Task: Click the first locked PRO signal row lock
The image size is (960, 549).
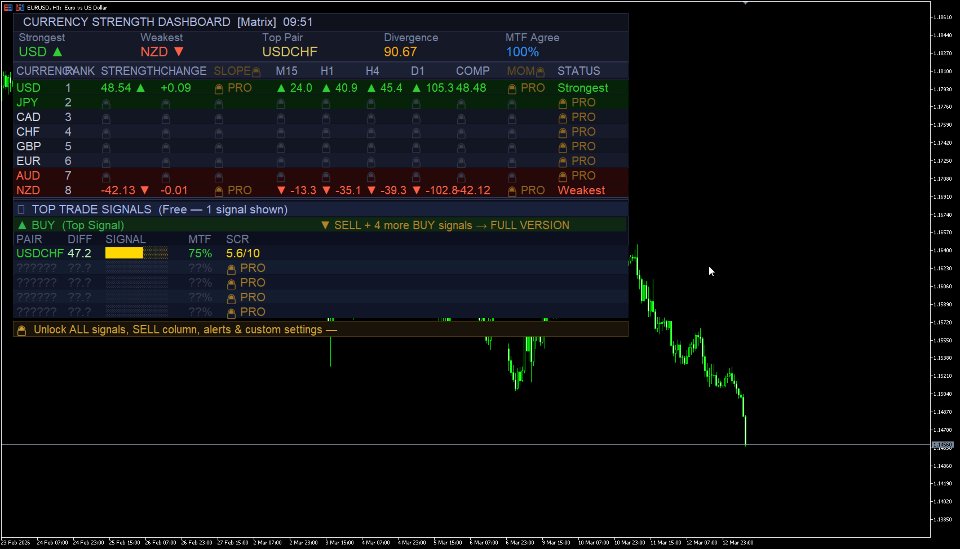Action: [231, 269]
